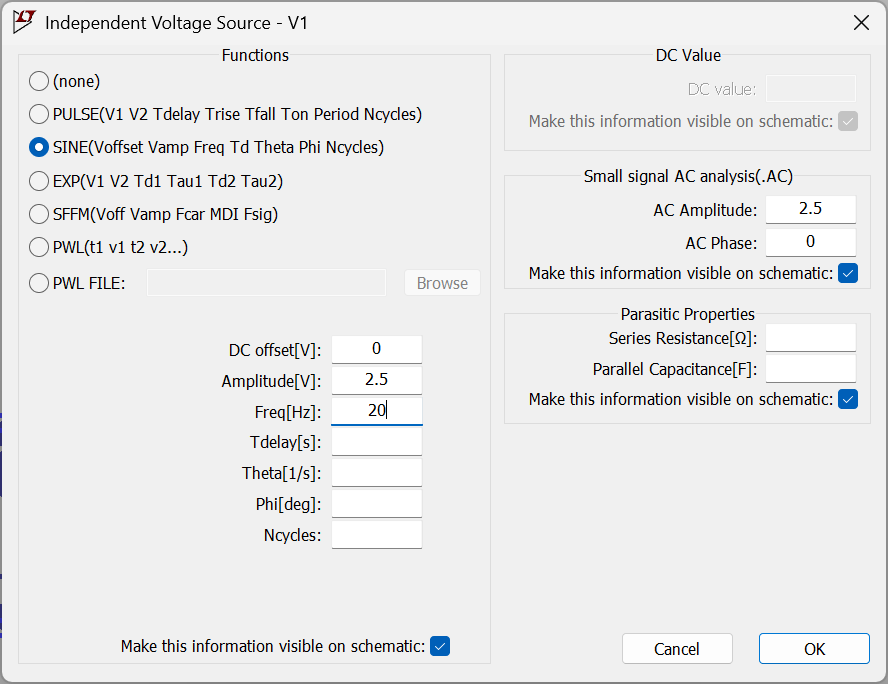Select the EXP function radio button

[x=39, y=181]
